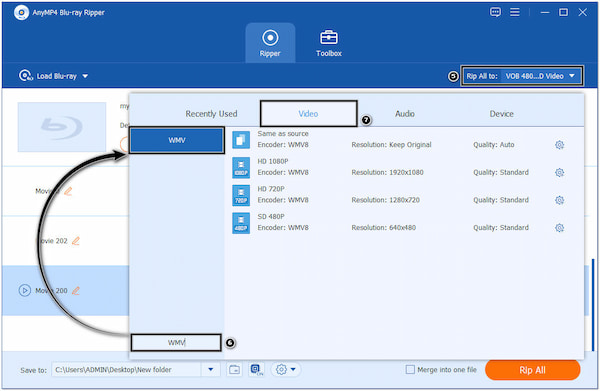The height and width of the screenshot is (391, 600).
Task: Open settings gear for HD 1080P
Action: click(x=559, y=172)
